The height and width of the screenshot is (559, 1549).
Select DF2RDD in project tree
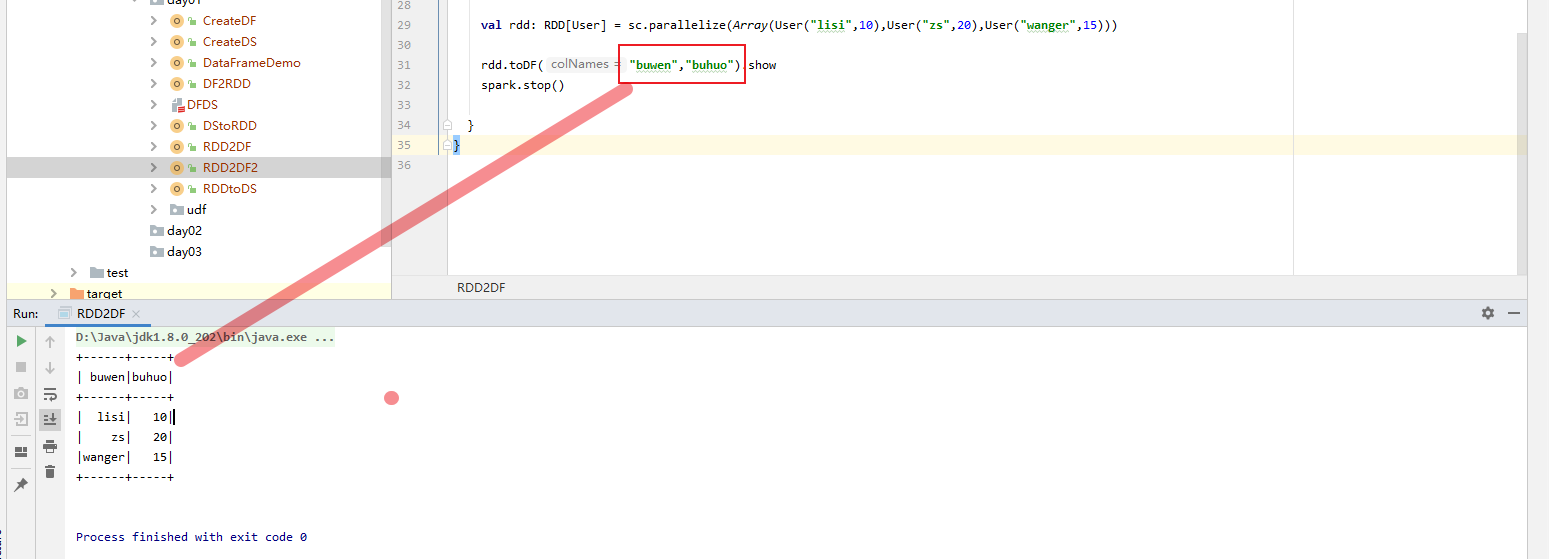pos(226,83)
